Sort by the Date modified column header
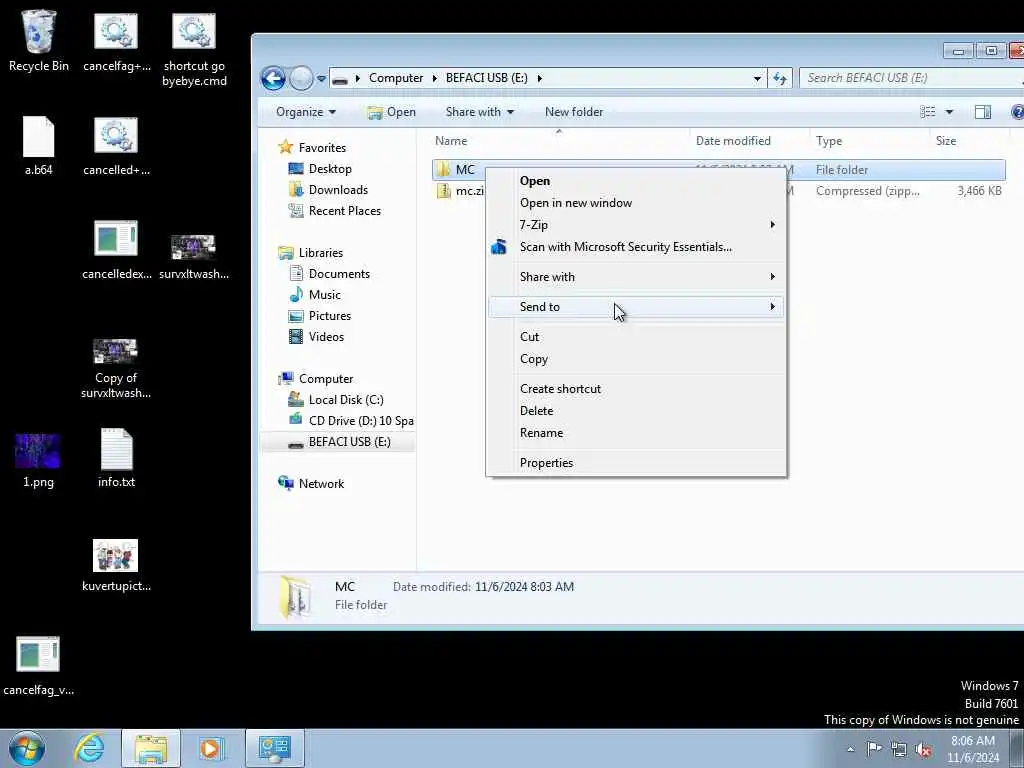1024x768 pixels. point(750,140)
